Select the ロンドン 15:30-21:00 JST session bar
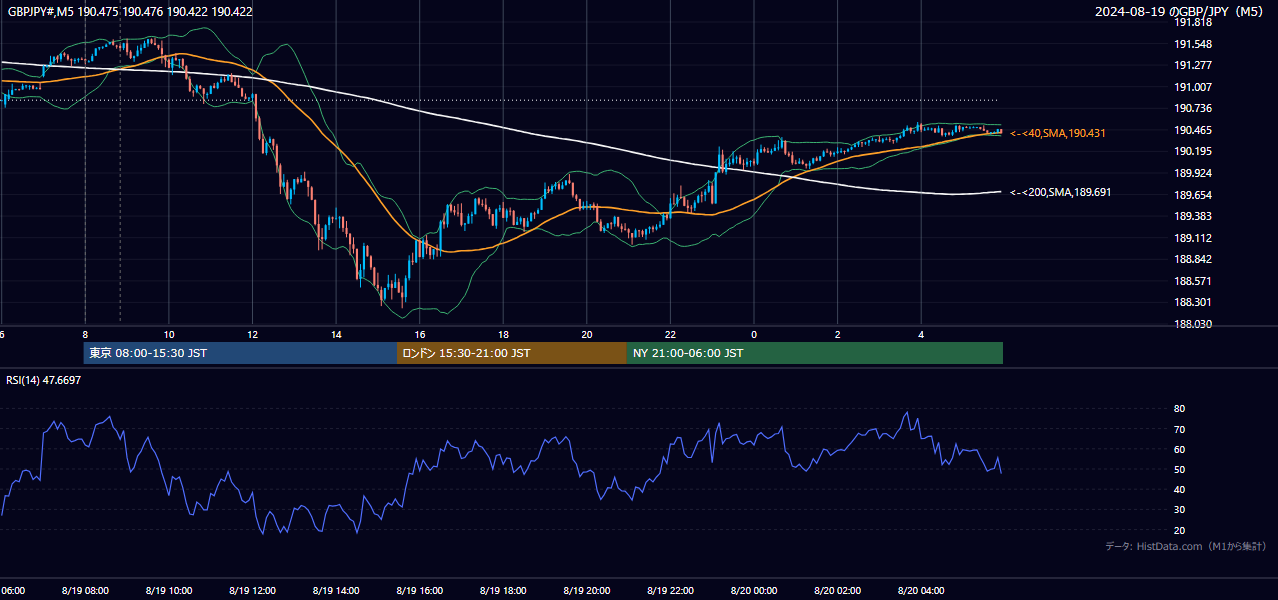 (512, 353)
